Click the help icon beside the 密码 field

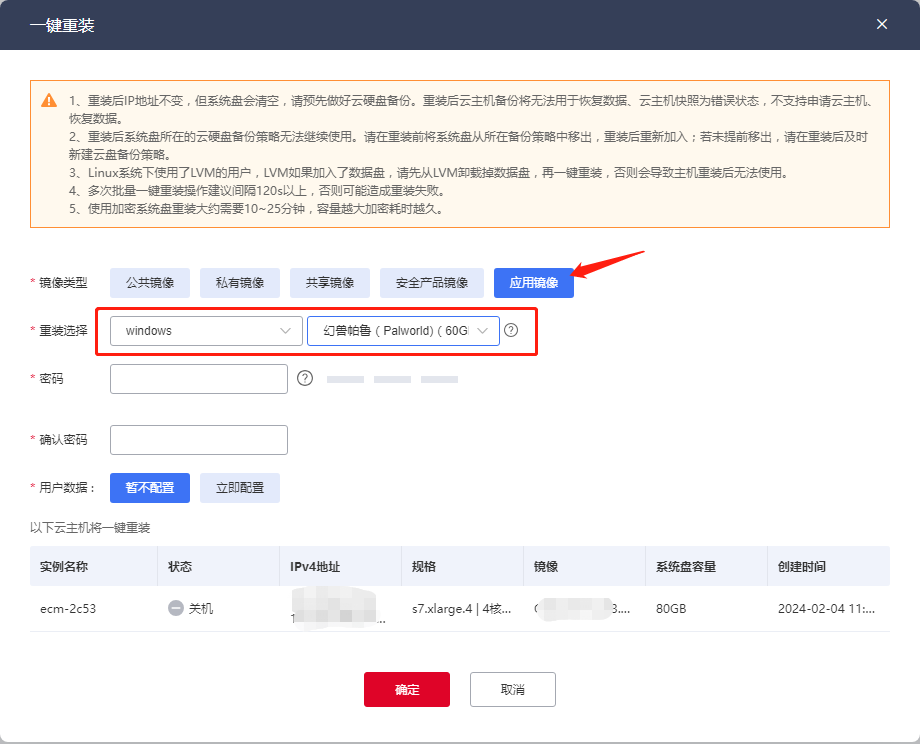point(305,378)
